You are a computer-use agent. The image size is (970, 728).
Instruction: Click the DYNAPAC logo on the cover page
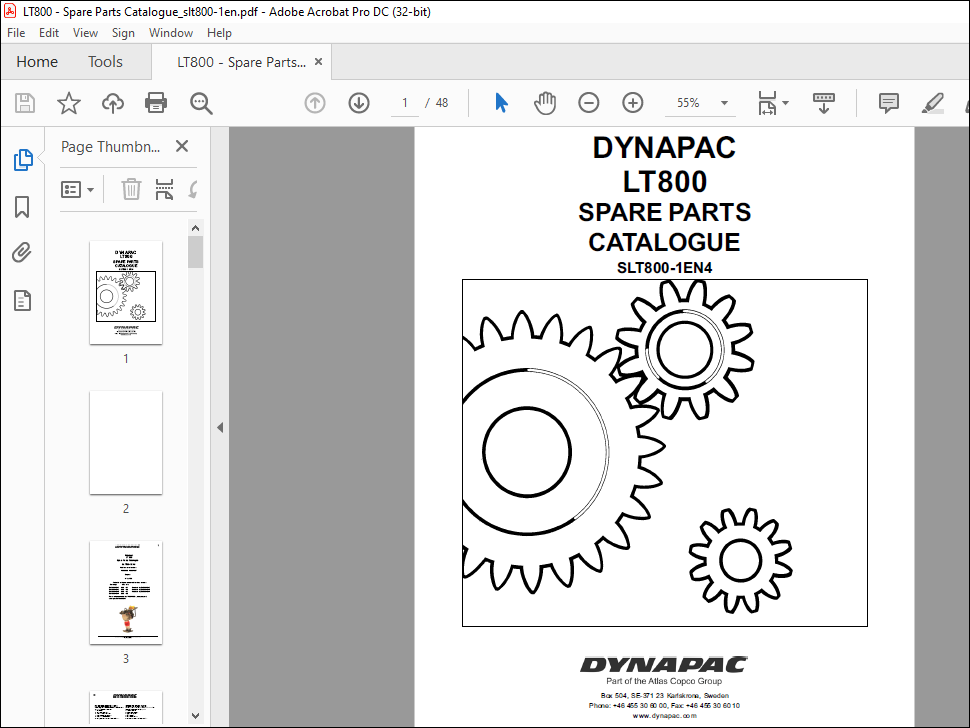click(x=664, y=664)
